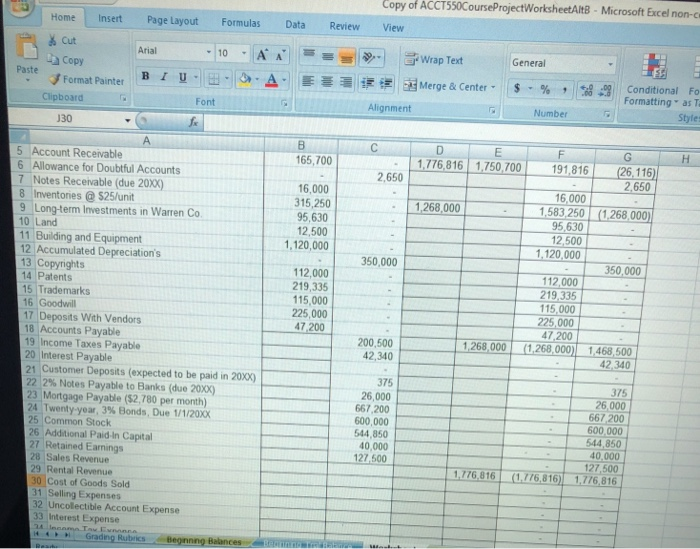Open Clipboard dialog launcher
The width and height of the screenshot is (700, 549).
point(123,98)
